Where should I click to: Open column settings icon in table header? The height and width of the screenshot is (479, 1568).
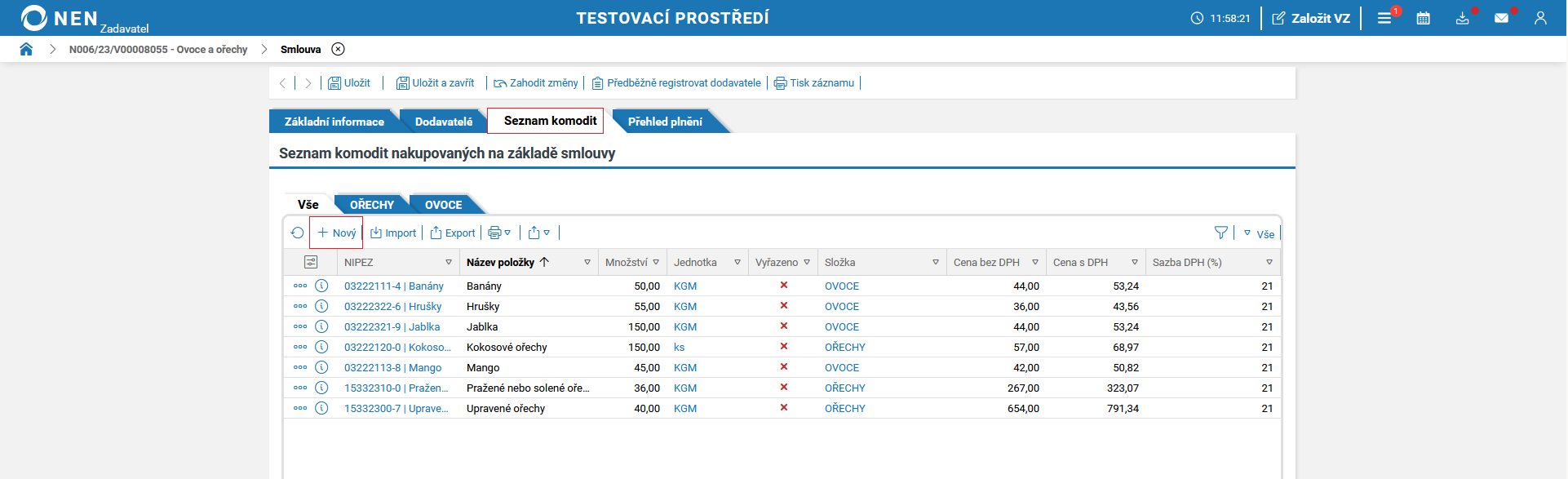[310, 263]
